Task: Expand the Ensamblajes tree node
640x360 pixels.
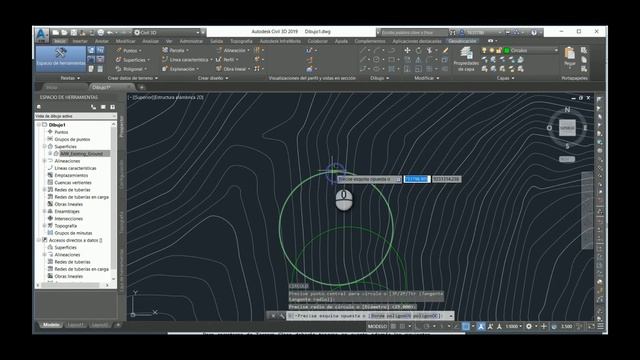Action: [45, 211]
